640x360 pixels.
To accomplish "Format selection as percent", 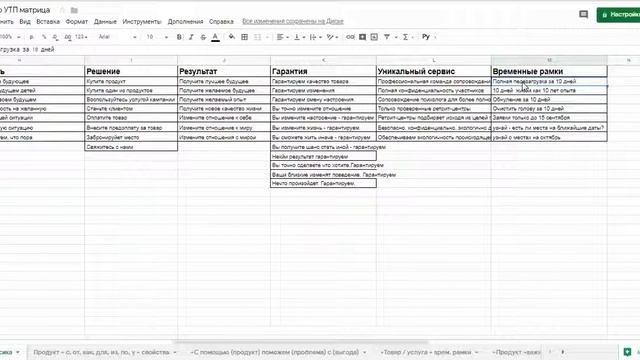I will [44, 37].
